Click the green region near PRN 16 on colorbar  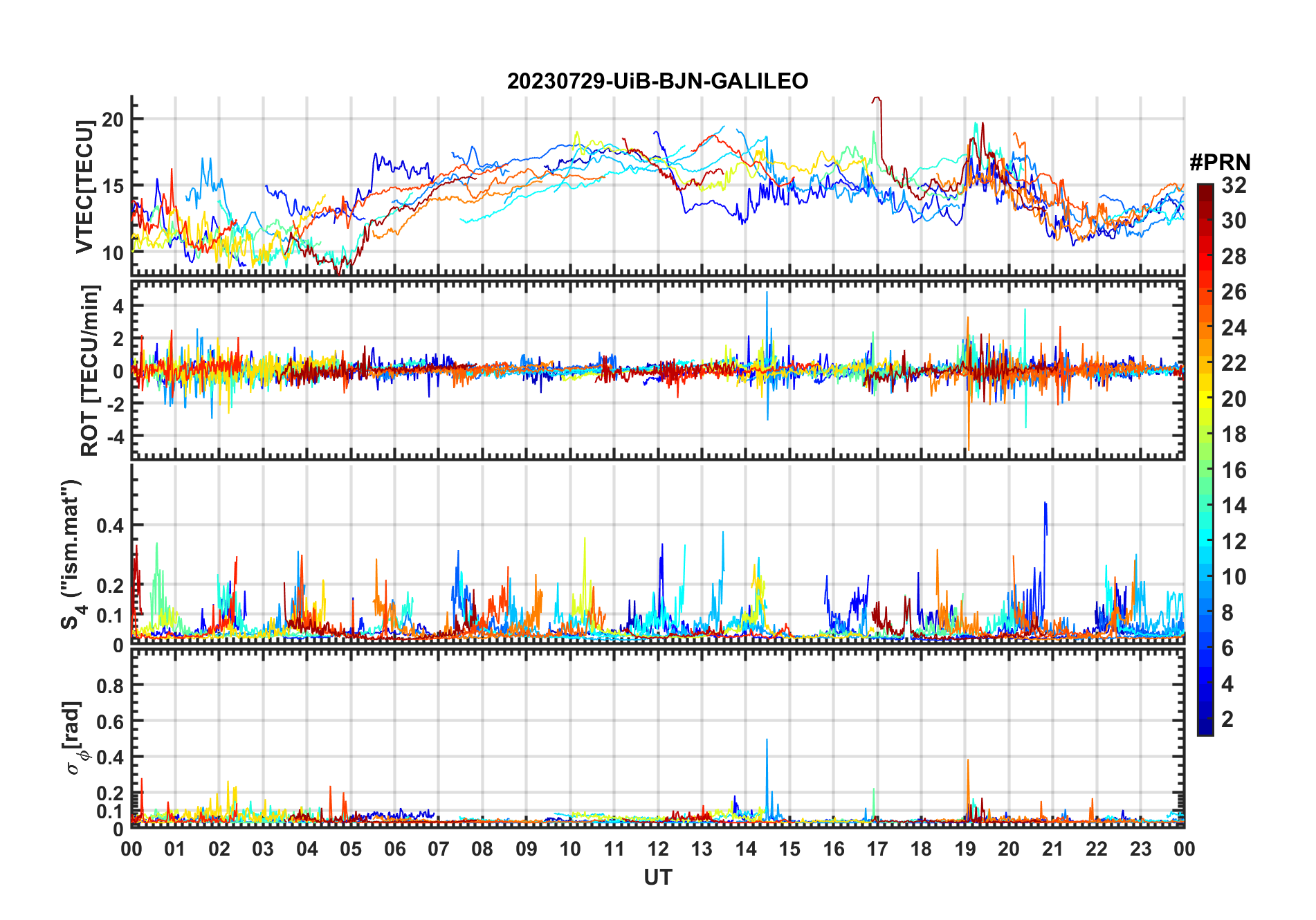(x=1205, y=470)
